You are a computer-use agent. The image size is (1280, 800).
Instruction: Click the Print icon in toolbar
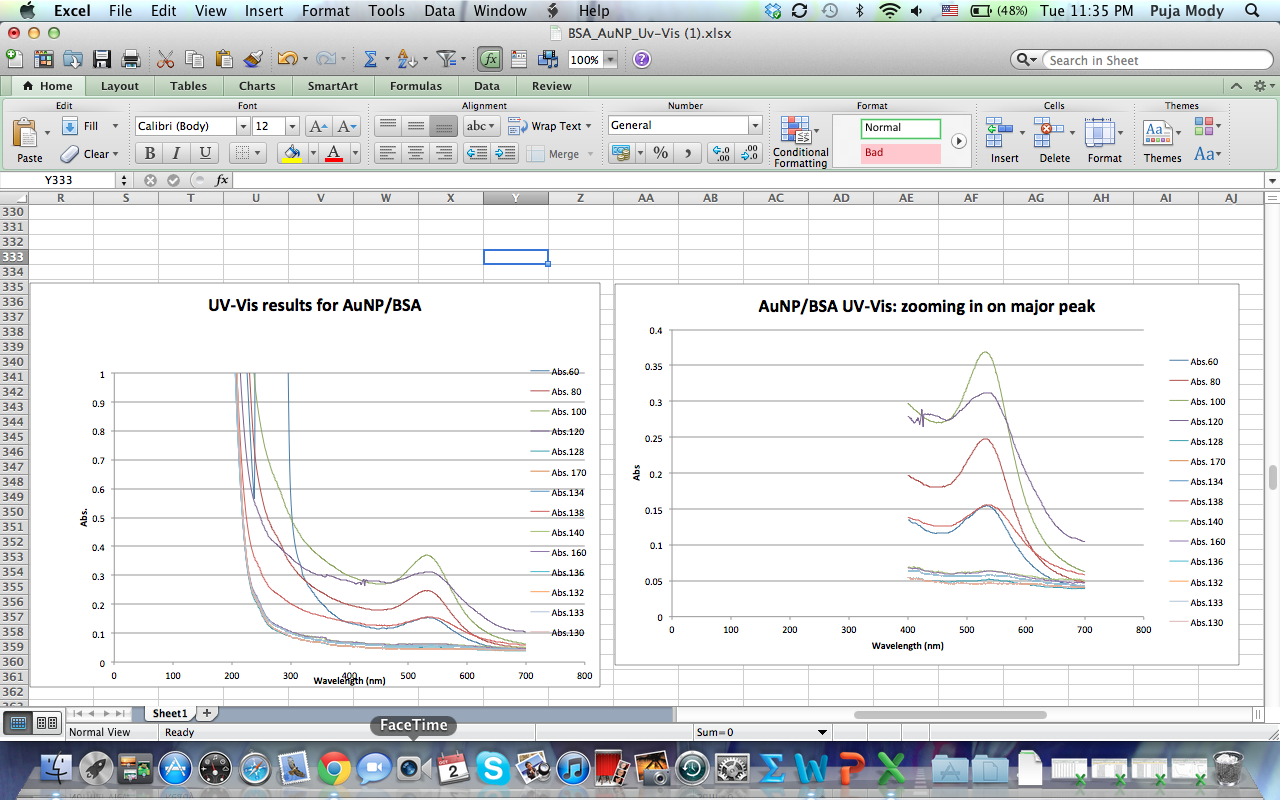[130, 60]
